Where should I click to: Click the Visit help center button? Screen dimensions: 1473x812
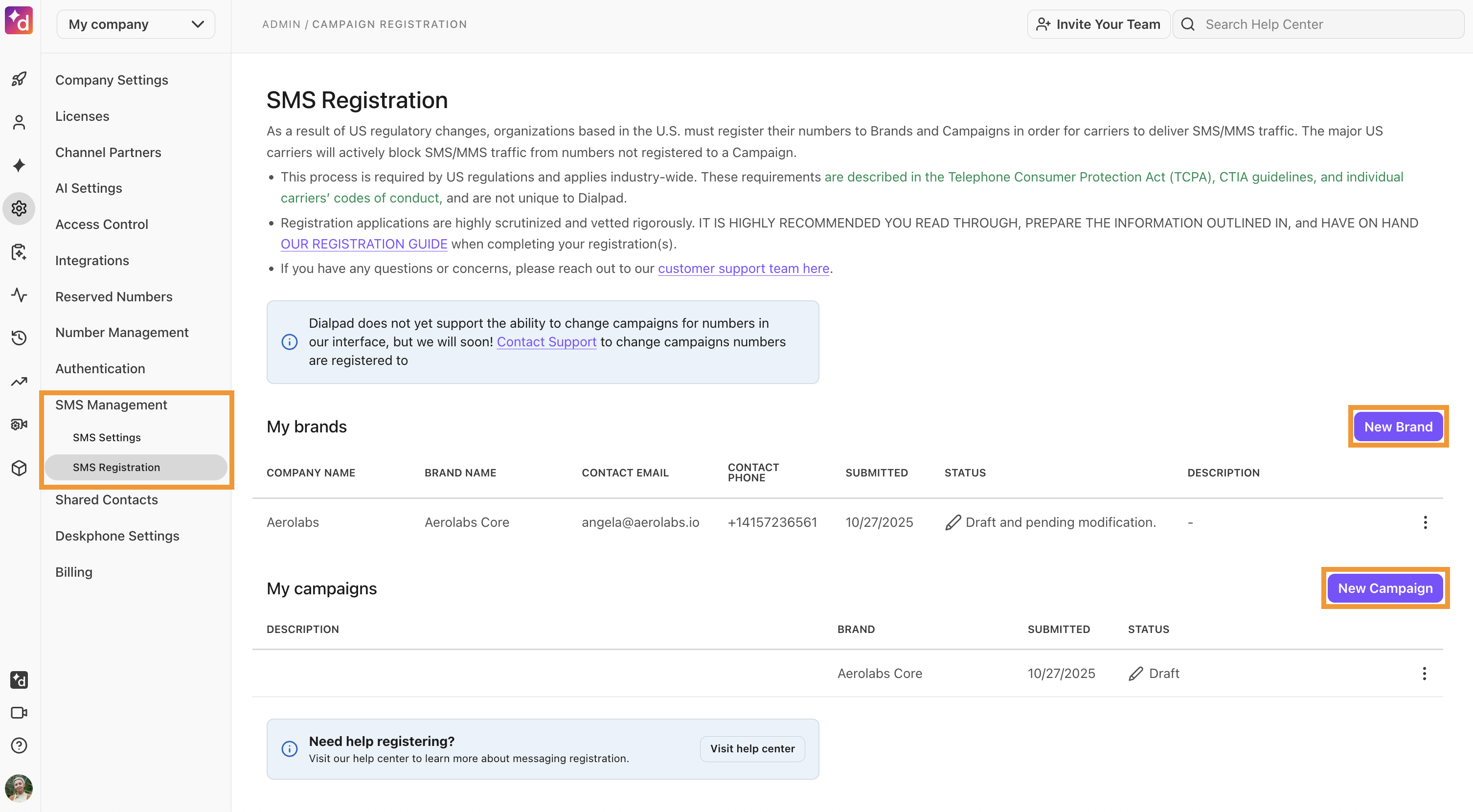click(x=752, y=748)
